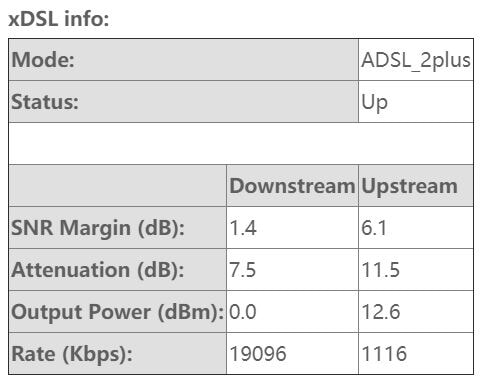
Task: Click the xDSL info heading
Action: 59,19
